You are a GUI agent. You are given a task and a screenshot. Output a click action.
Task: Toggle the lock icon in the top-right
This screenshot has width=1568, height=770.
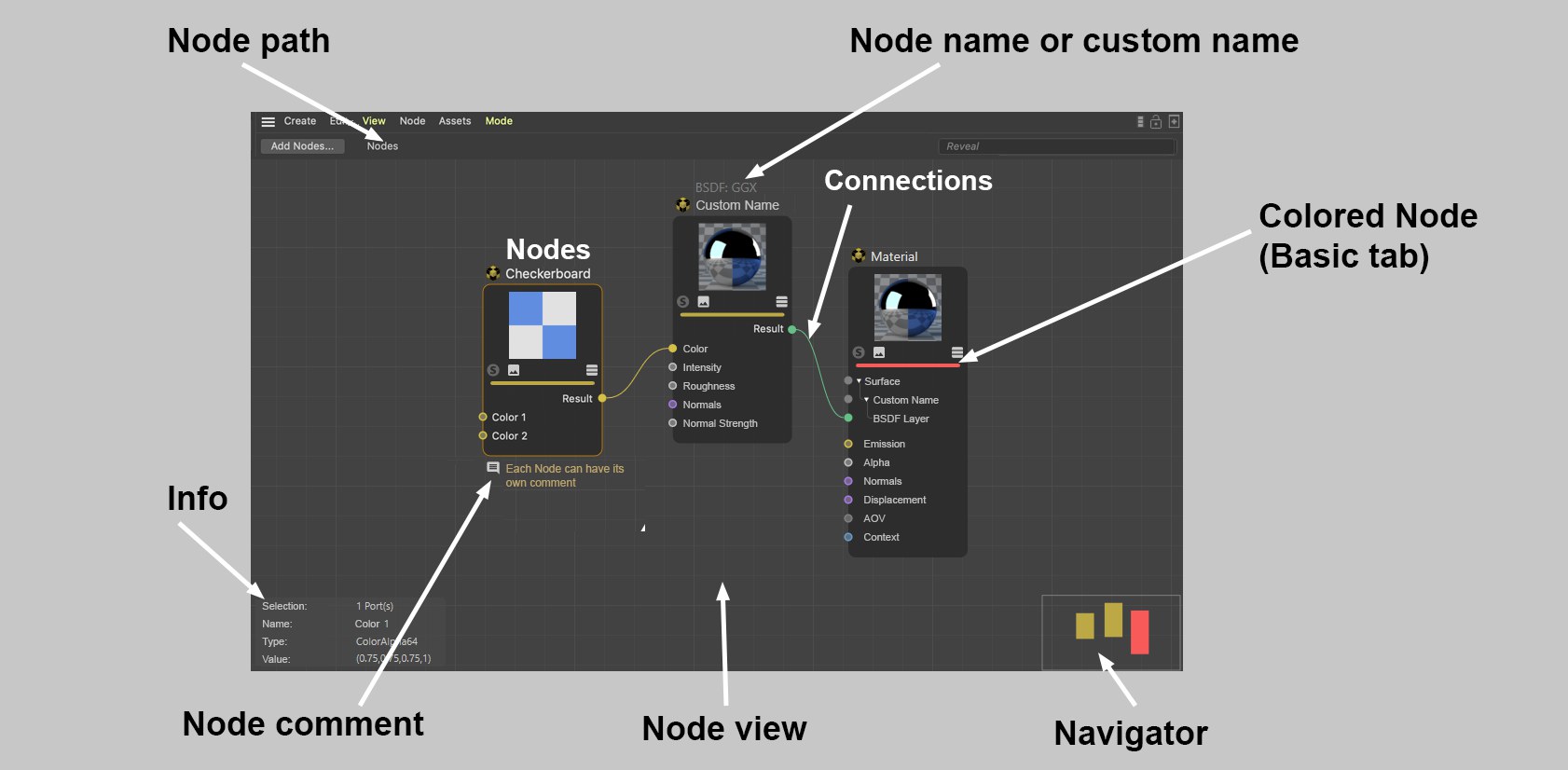coord(1156,121)
